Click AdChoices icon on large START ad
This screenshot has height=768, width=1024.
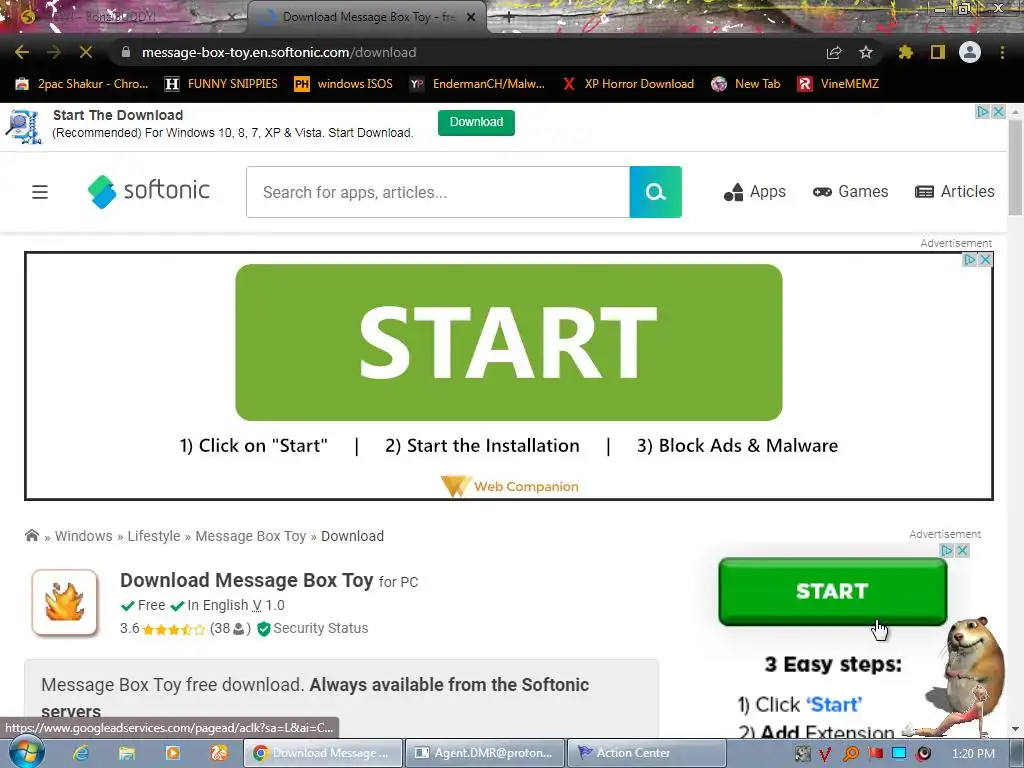point(970,260)
